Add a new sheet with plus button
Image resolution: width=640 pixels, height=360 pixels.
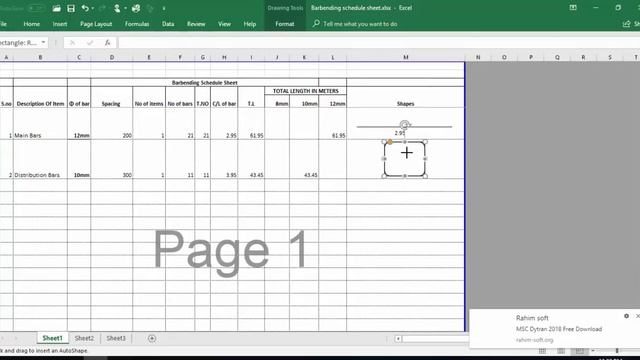(152, 338)
